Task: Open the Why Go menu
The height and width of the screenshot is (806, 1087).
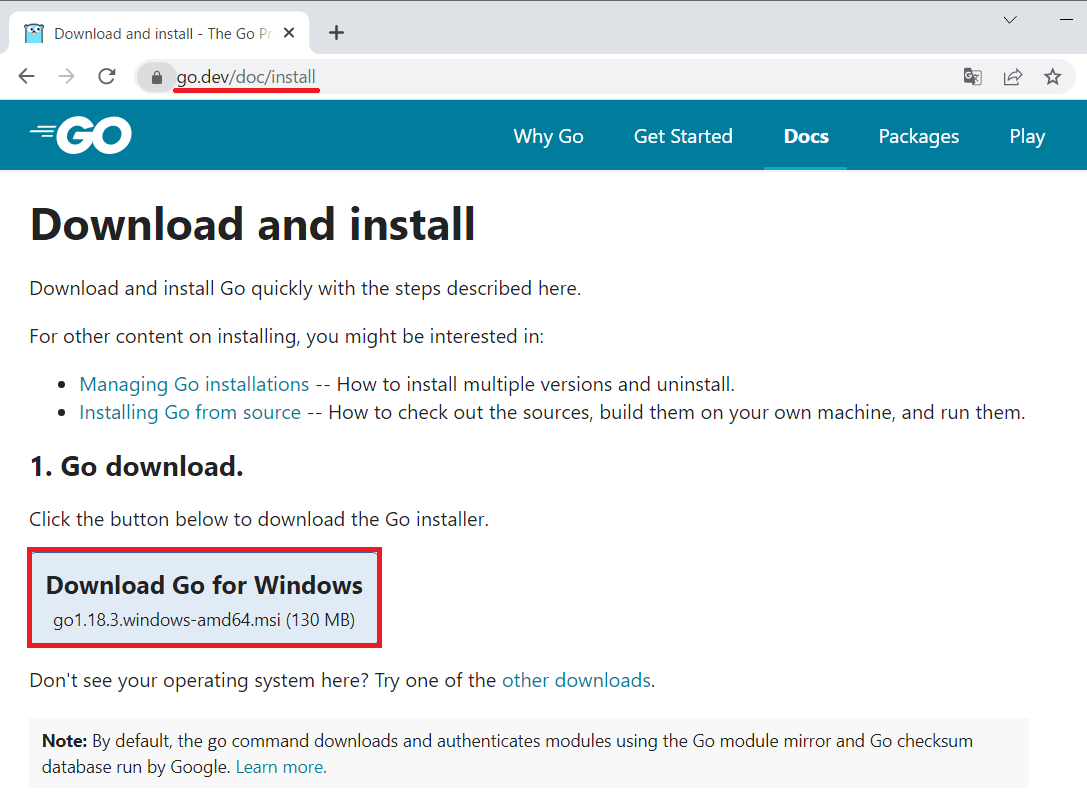Action: [x=548, y=136]
